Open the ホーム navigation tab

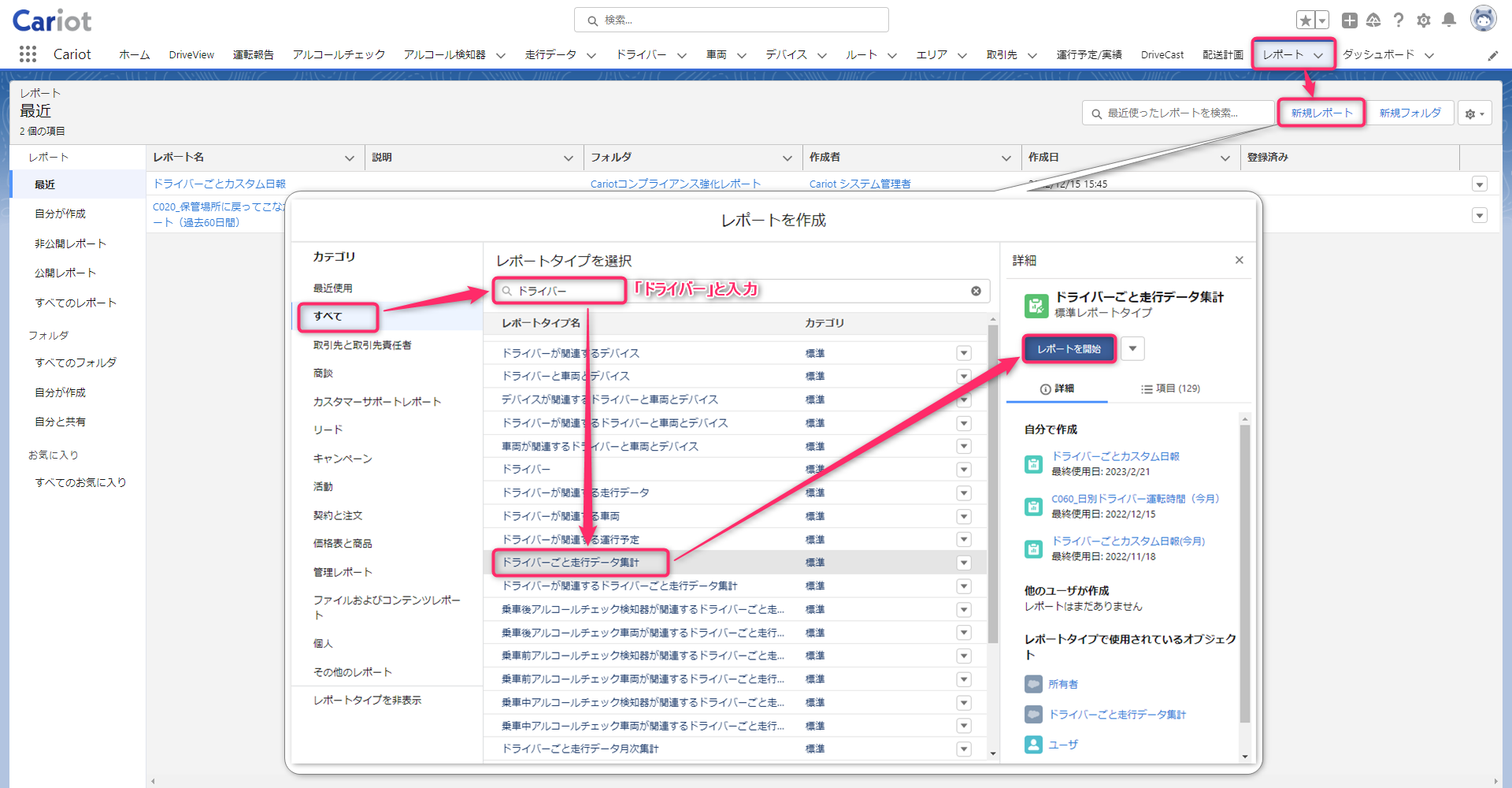pyautogui.click(x=135, y=54)
